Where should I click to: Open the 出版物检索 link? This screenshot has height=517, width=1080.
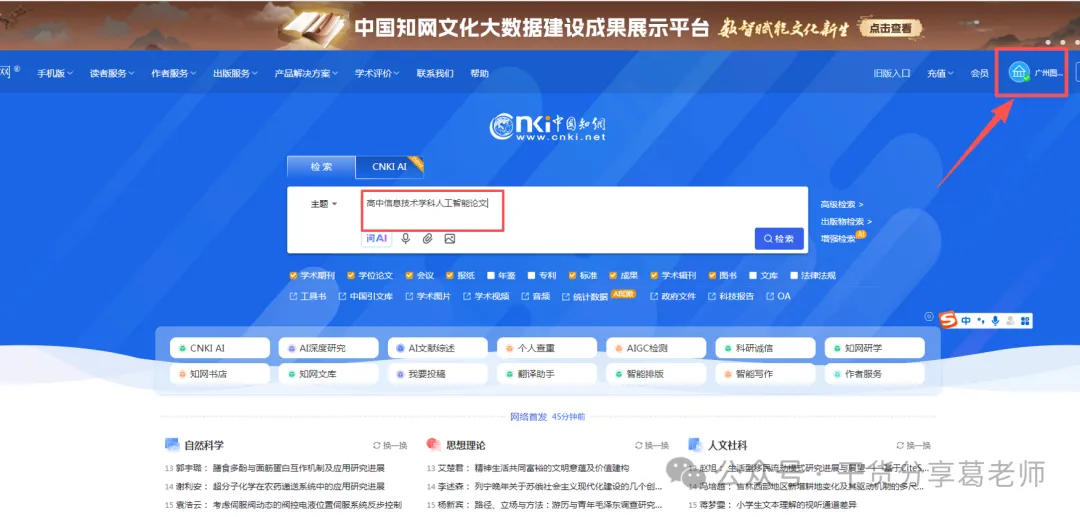point(846,222)
